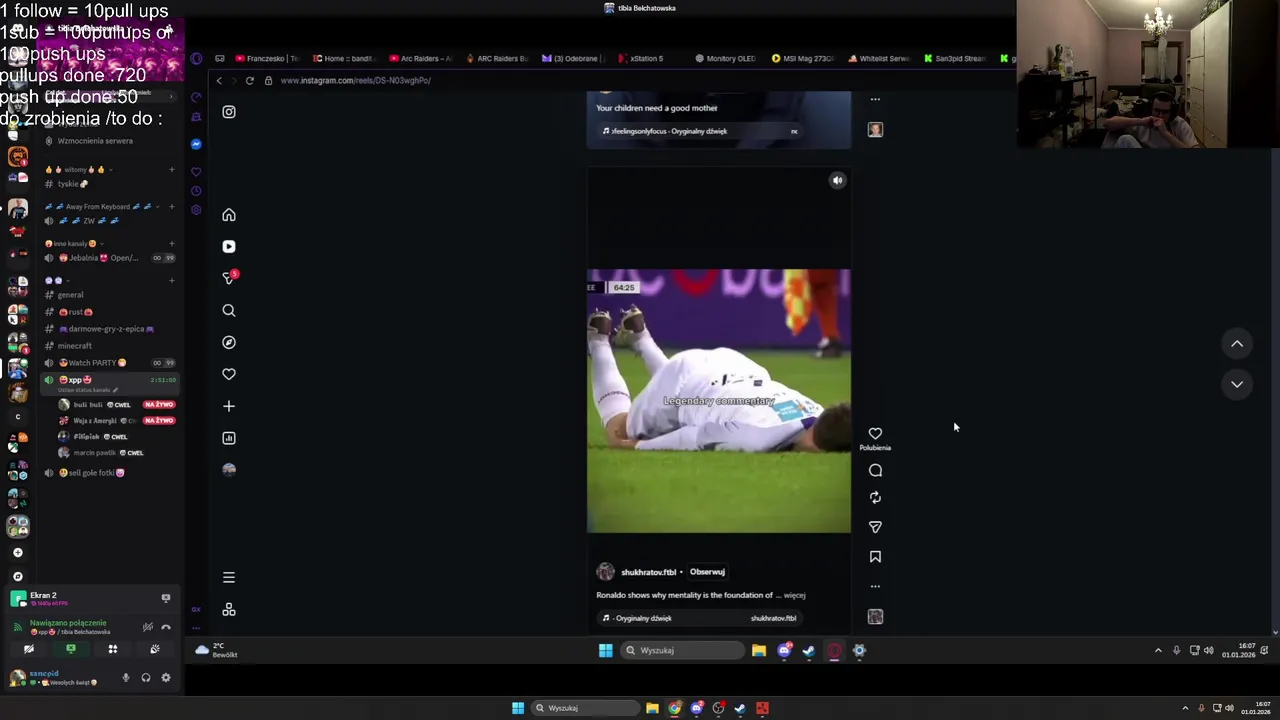Image resolution: width=1280 pixels, height=720 pixels.
Task: Open audio thumbnail beside Ronaldo reel
Action: pos(875,617)
